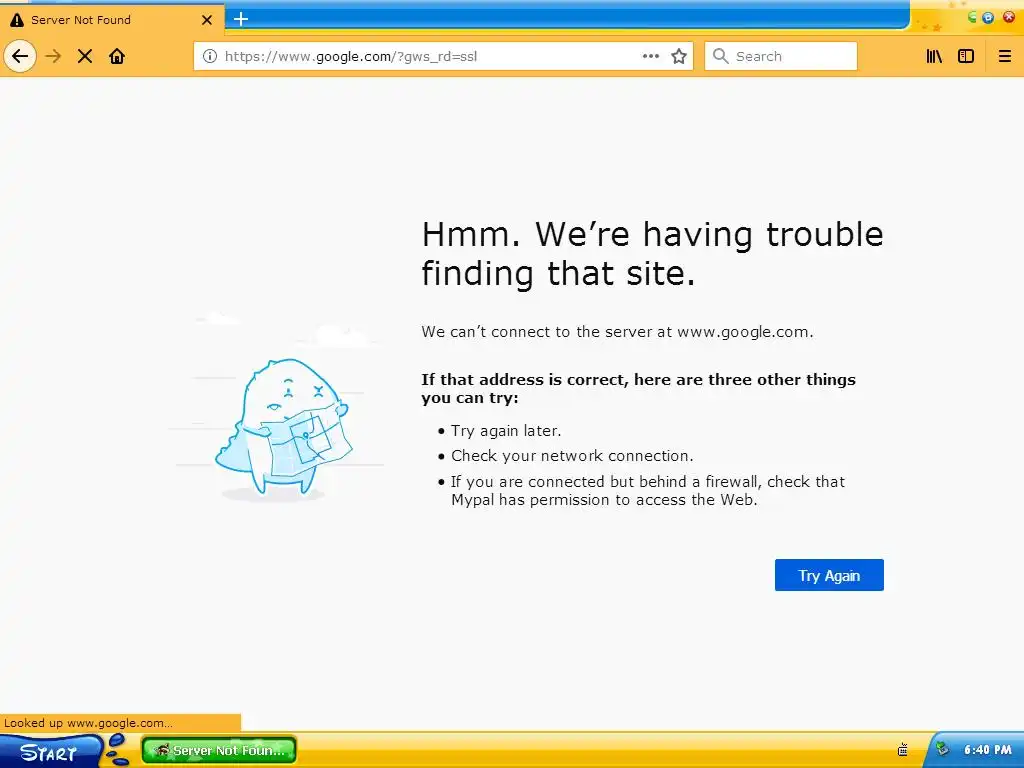
Task: Click "We can't connect to the server" text
Action: (617, 332)
